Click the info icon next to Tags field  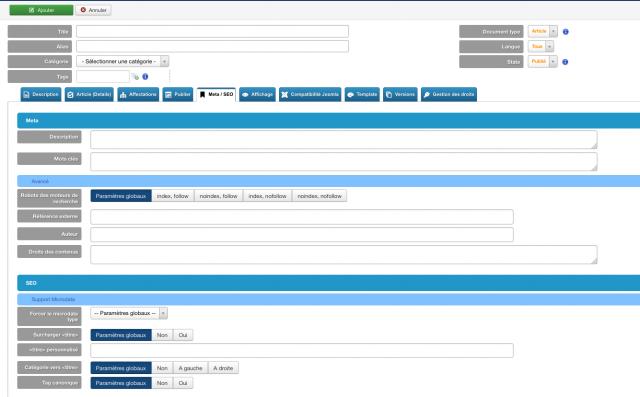pos(145,77)
